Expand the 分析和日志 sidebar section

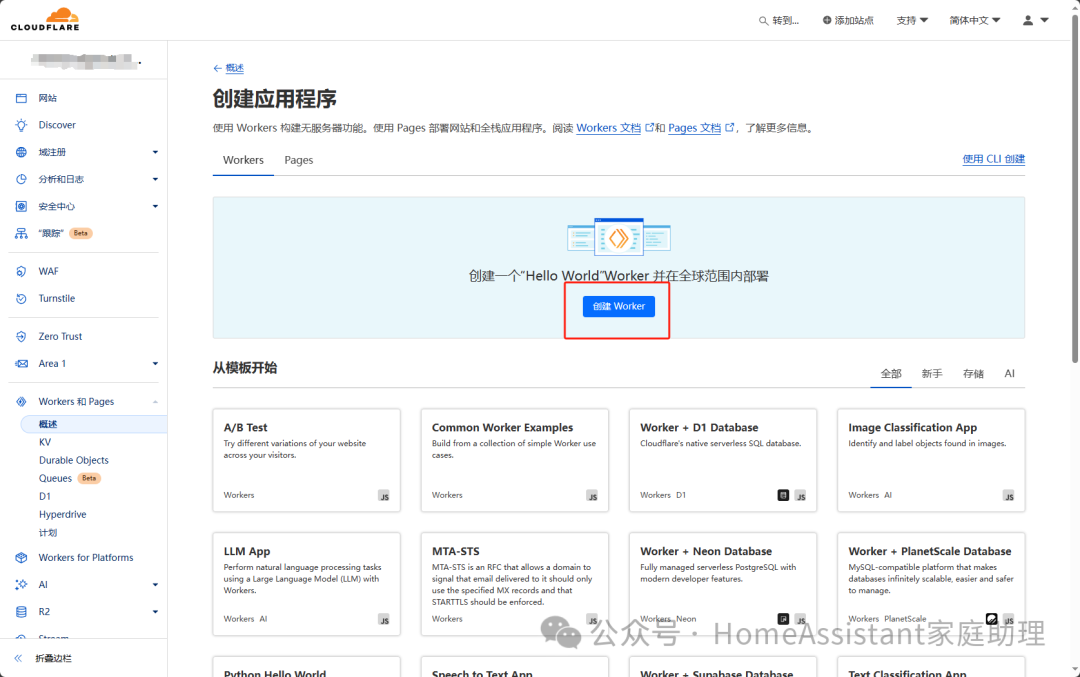tap(155, 179)
